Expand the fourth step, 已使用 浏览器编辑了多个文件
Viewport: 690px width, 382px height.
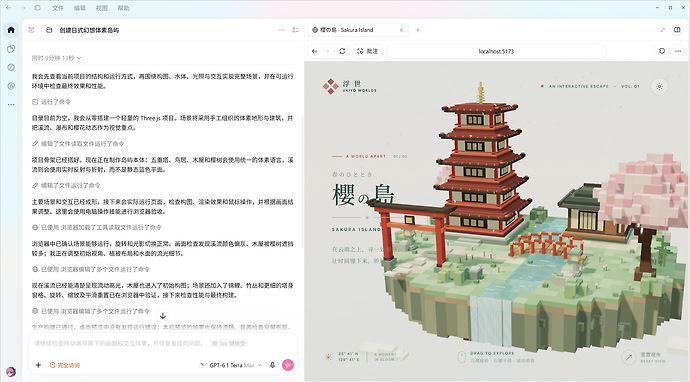coord(91,269)
